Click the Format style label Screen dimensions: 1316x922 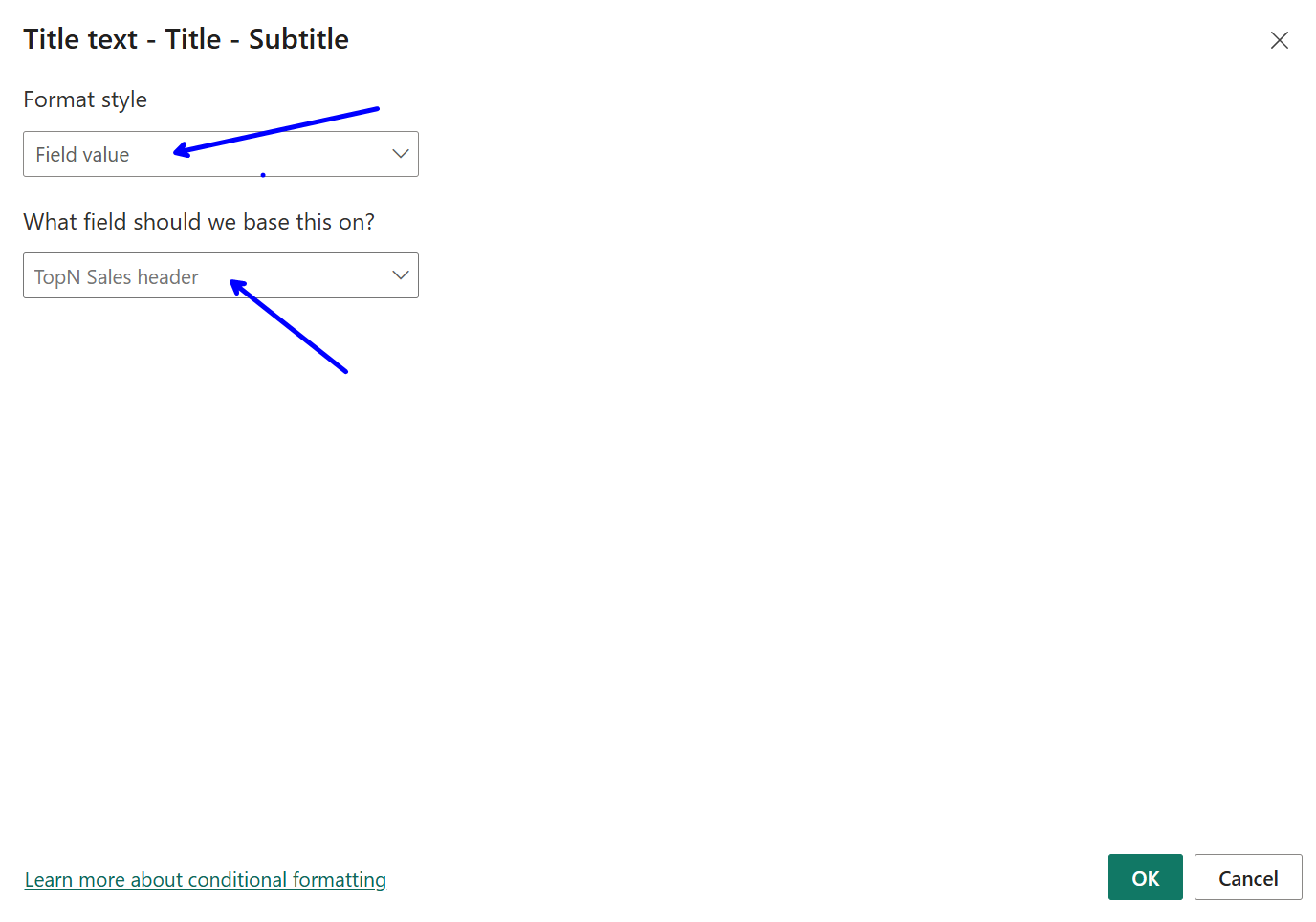click(x=85, y=99)
